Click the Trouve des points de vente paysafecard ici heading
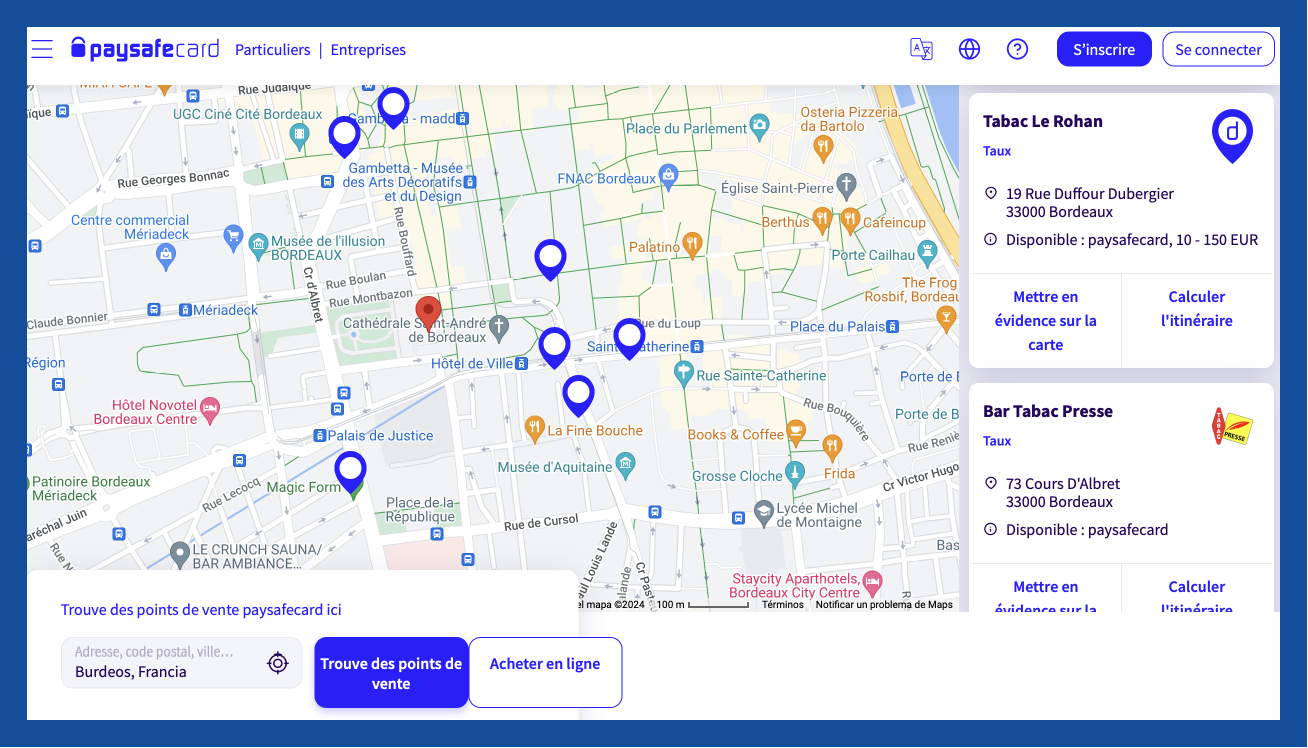Screen dimensions: 1308x748 pyautogui.click(x=201, y=610)
